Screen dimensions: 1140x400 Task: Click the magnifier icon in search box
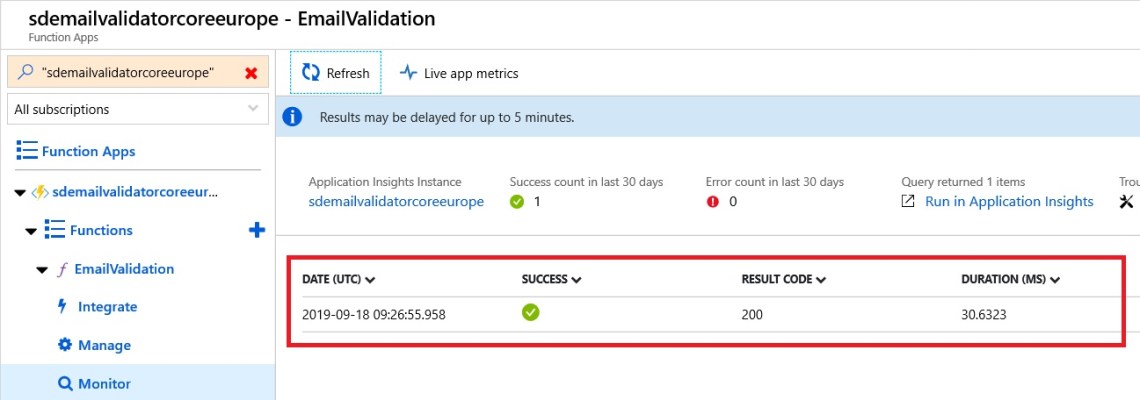point(26,73)
